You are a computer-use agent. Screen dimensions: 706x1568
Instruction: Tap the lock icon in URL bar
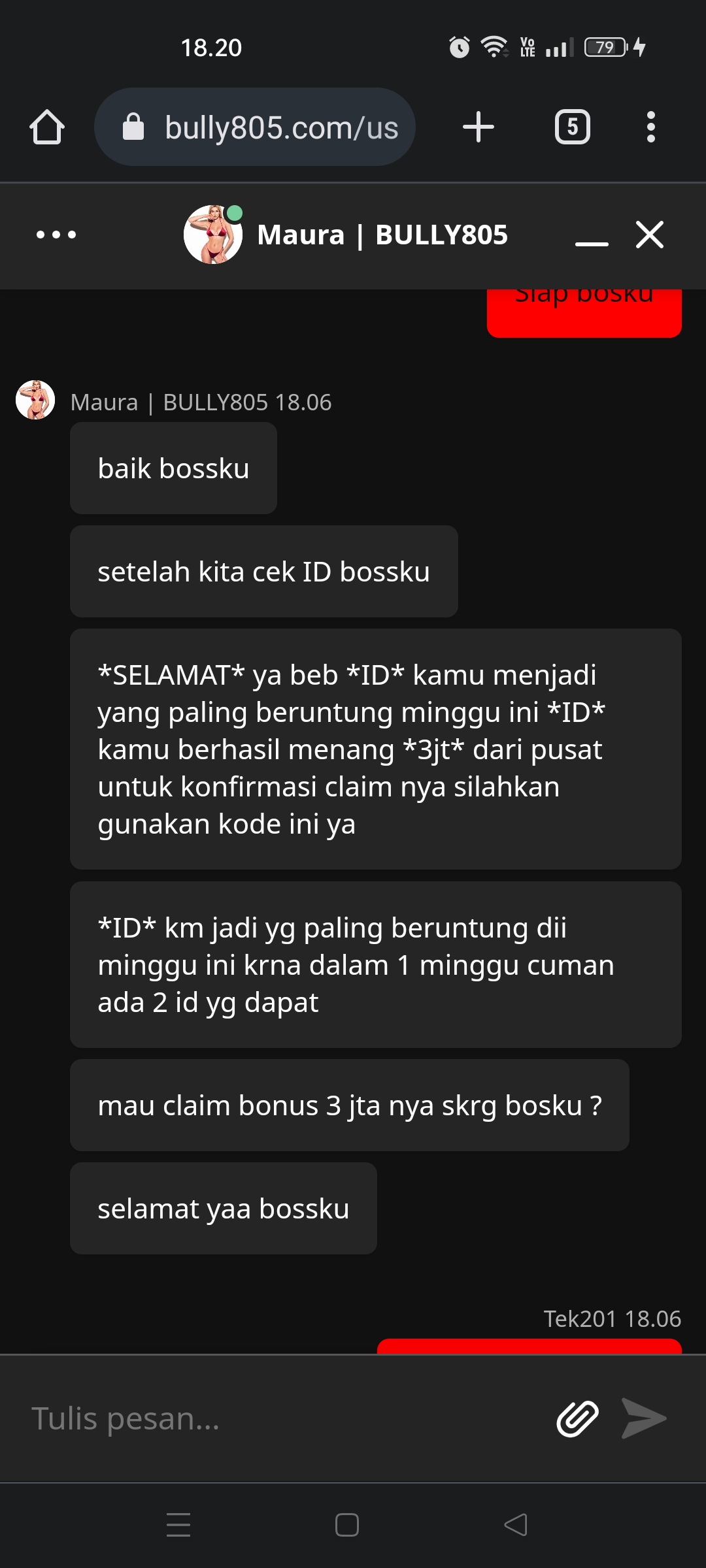coord(133,127)
